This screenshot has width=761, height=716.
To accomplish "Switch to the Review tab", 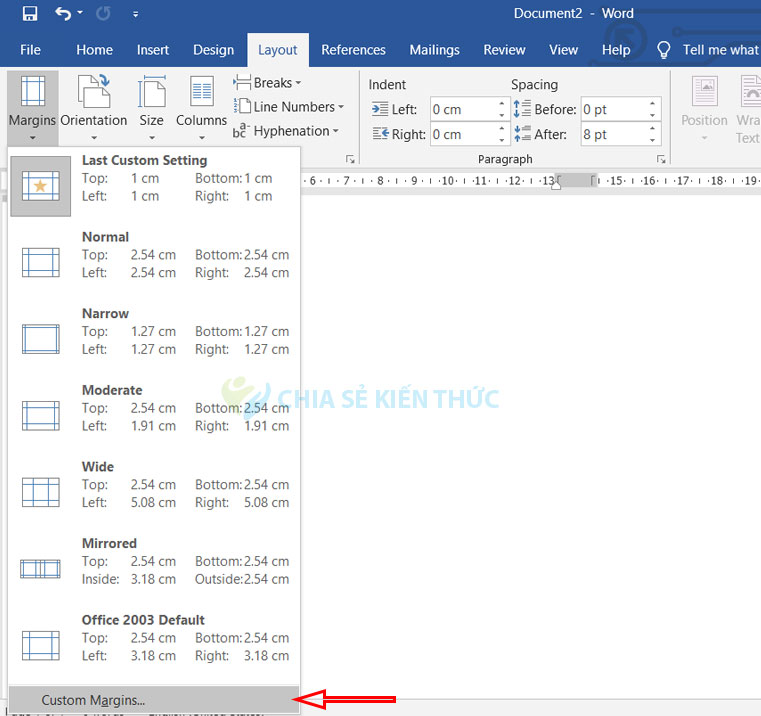I will click(x=504, y=50).
